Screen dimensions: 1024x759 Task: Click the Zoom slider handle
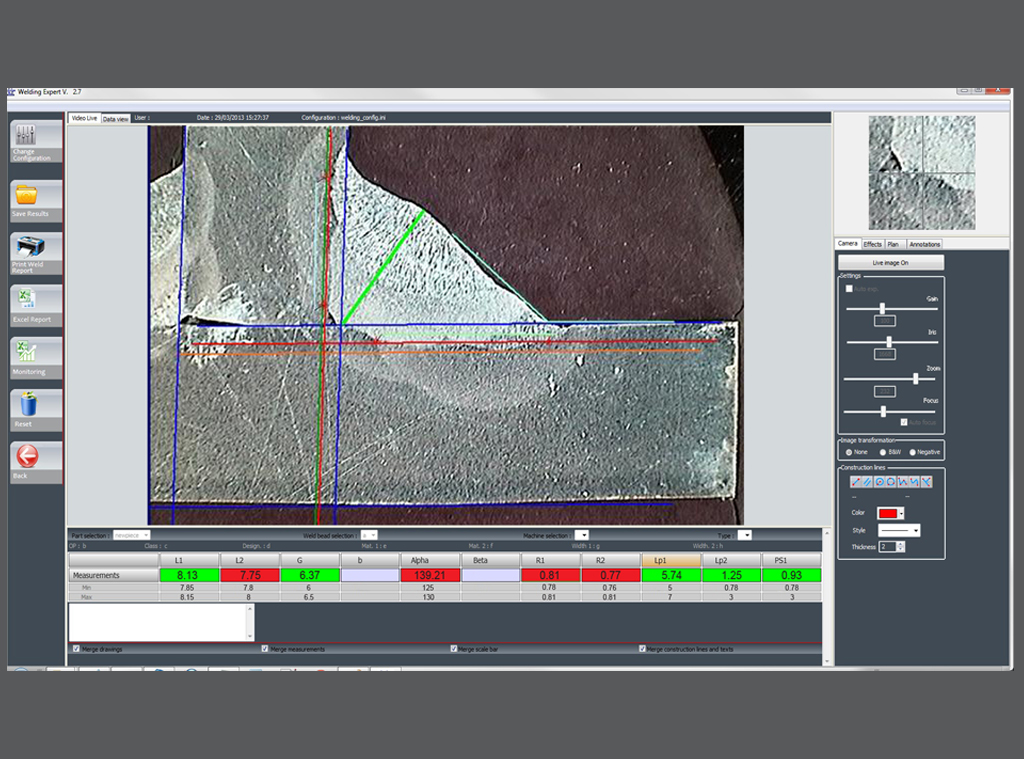tap(916, 379)
